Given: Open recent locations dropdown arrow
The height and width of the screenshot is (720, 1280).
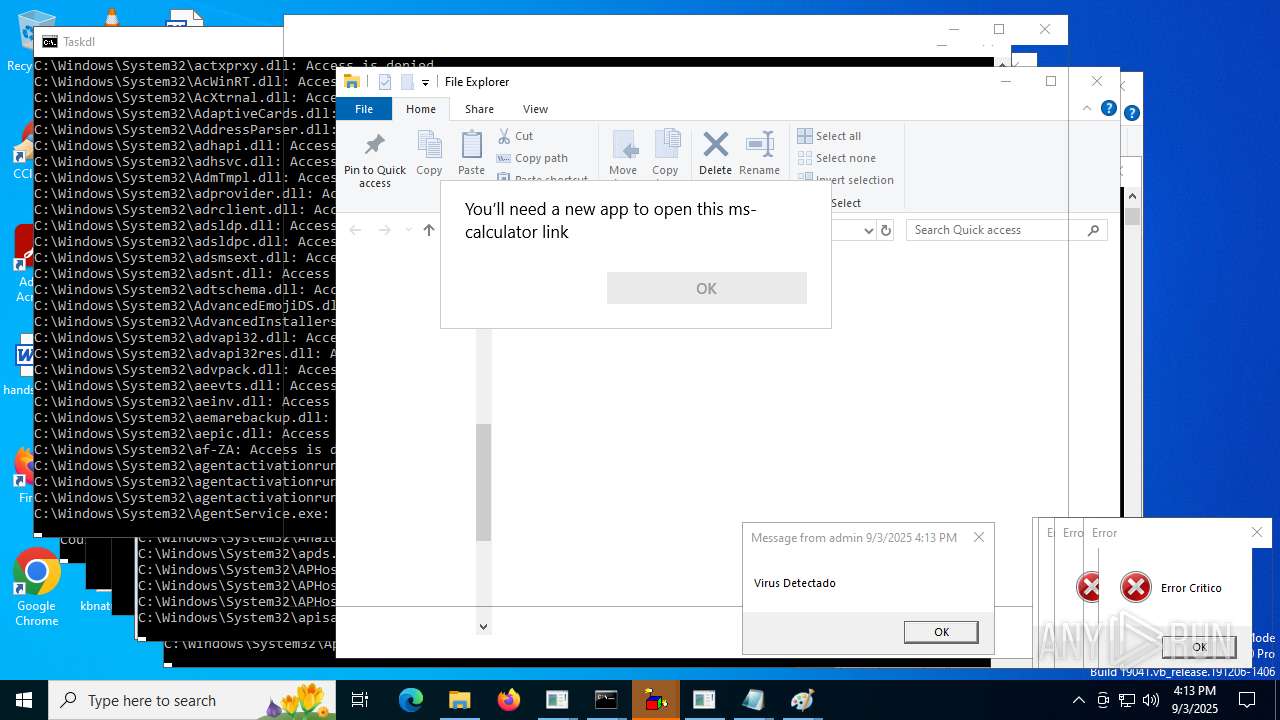Looking at the screenshot, I should pyautogui.click(x=408, y=230).
